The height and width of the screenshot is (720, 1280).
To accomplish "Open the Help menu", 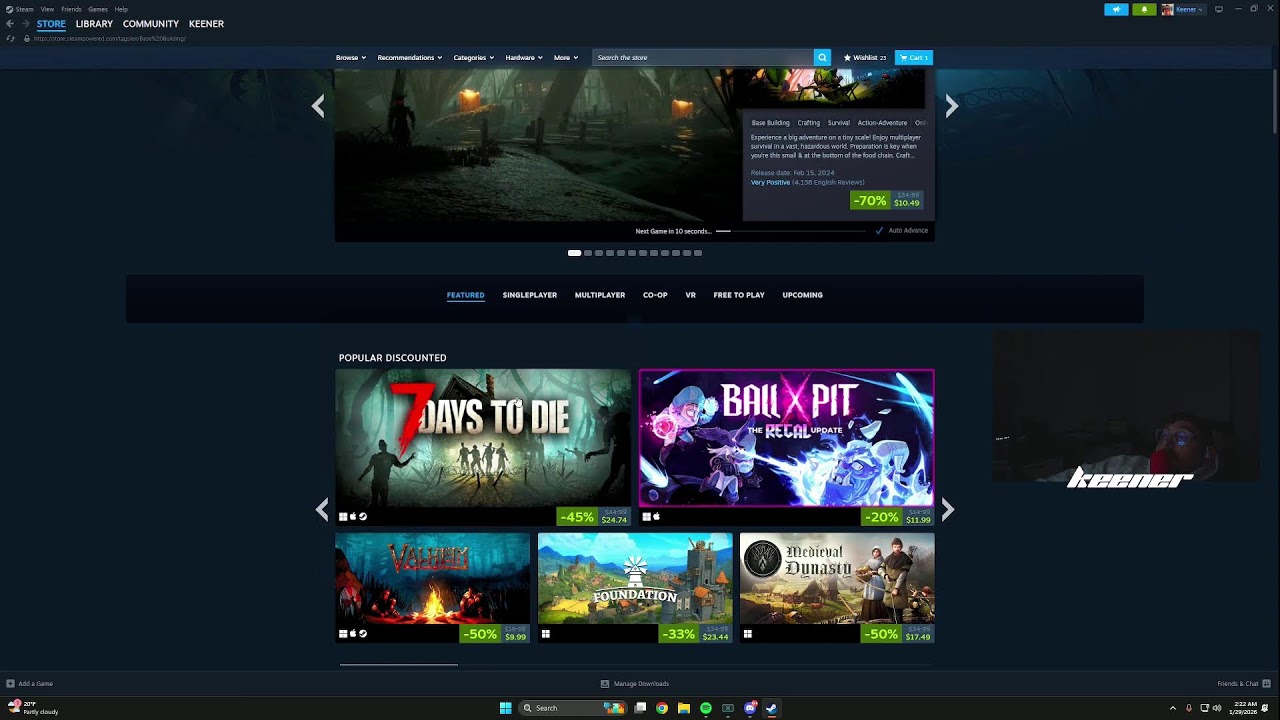I will [121, 9].
